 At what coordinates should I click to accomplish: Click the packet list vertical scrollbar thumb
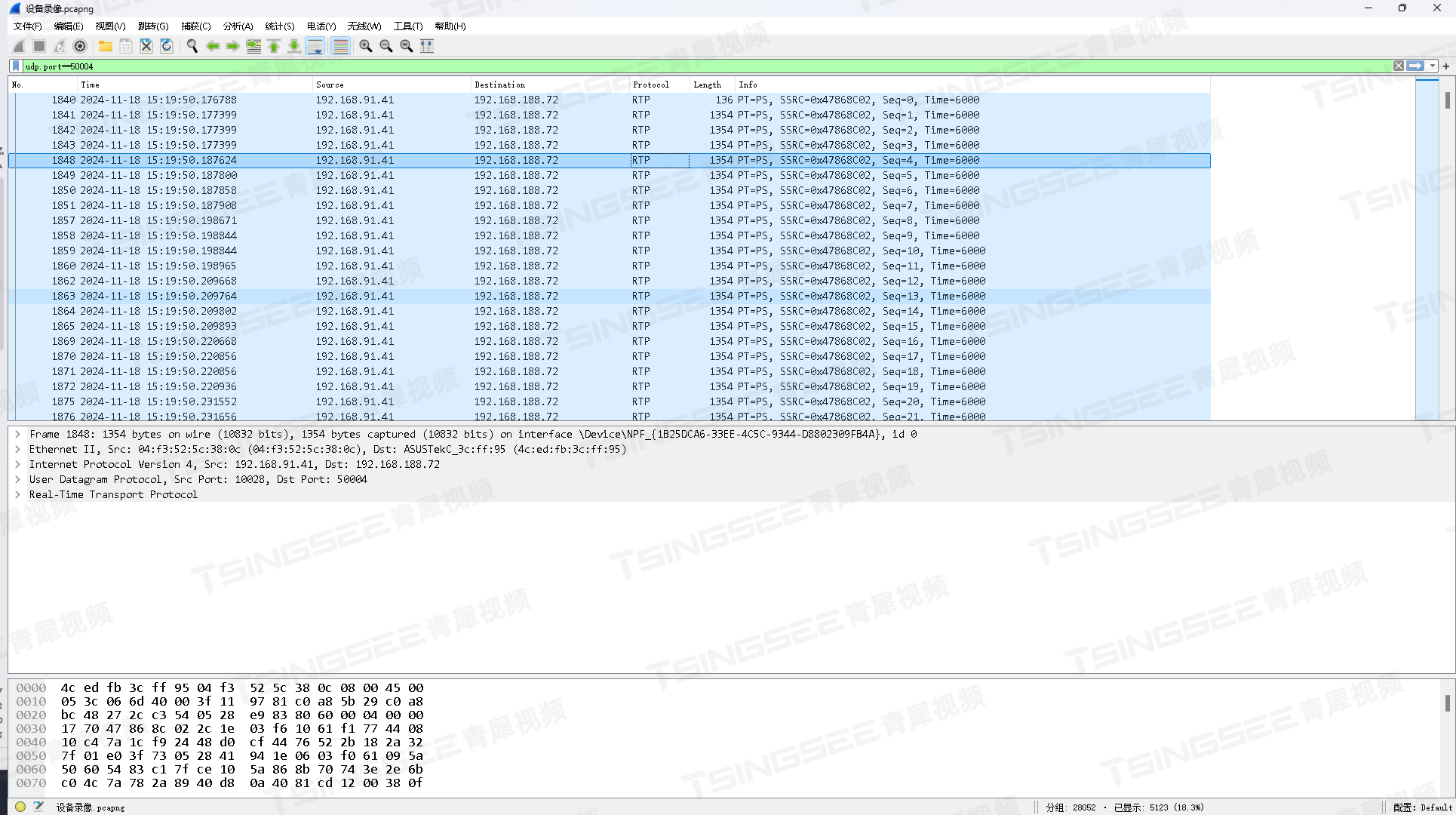pos(1447,100)
